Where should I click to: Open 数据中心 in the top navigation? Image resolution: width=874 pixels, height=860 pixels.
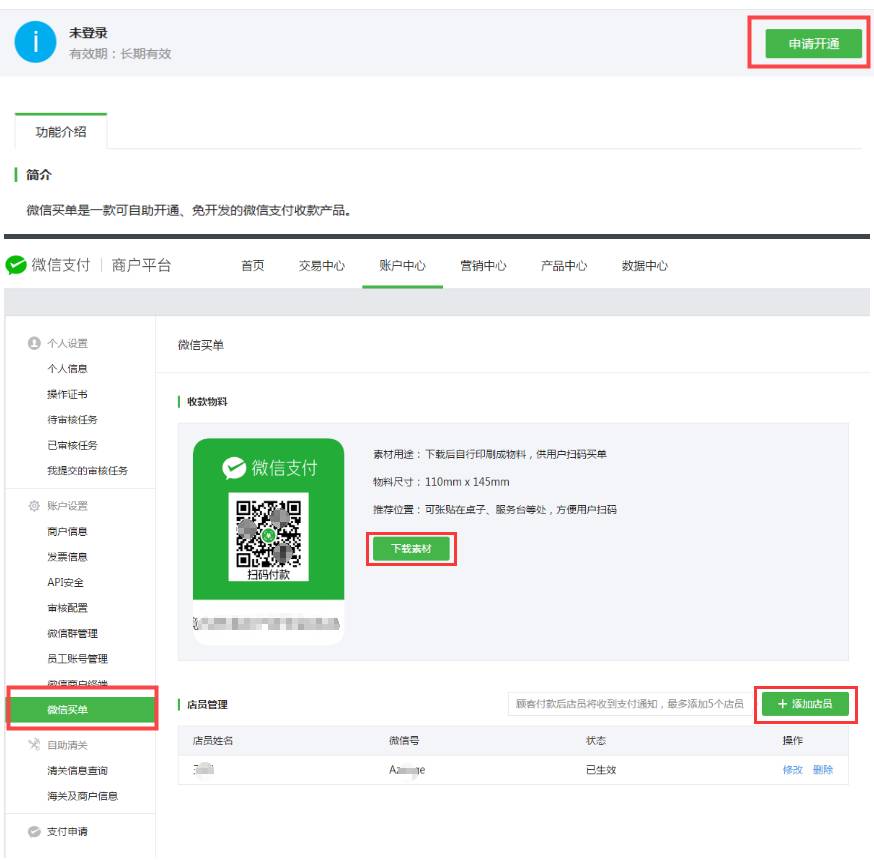(644, 266)
